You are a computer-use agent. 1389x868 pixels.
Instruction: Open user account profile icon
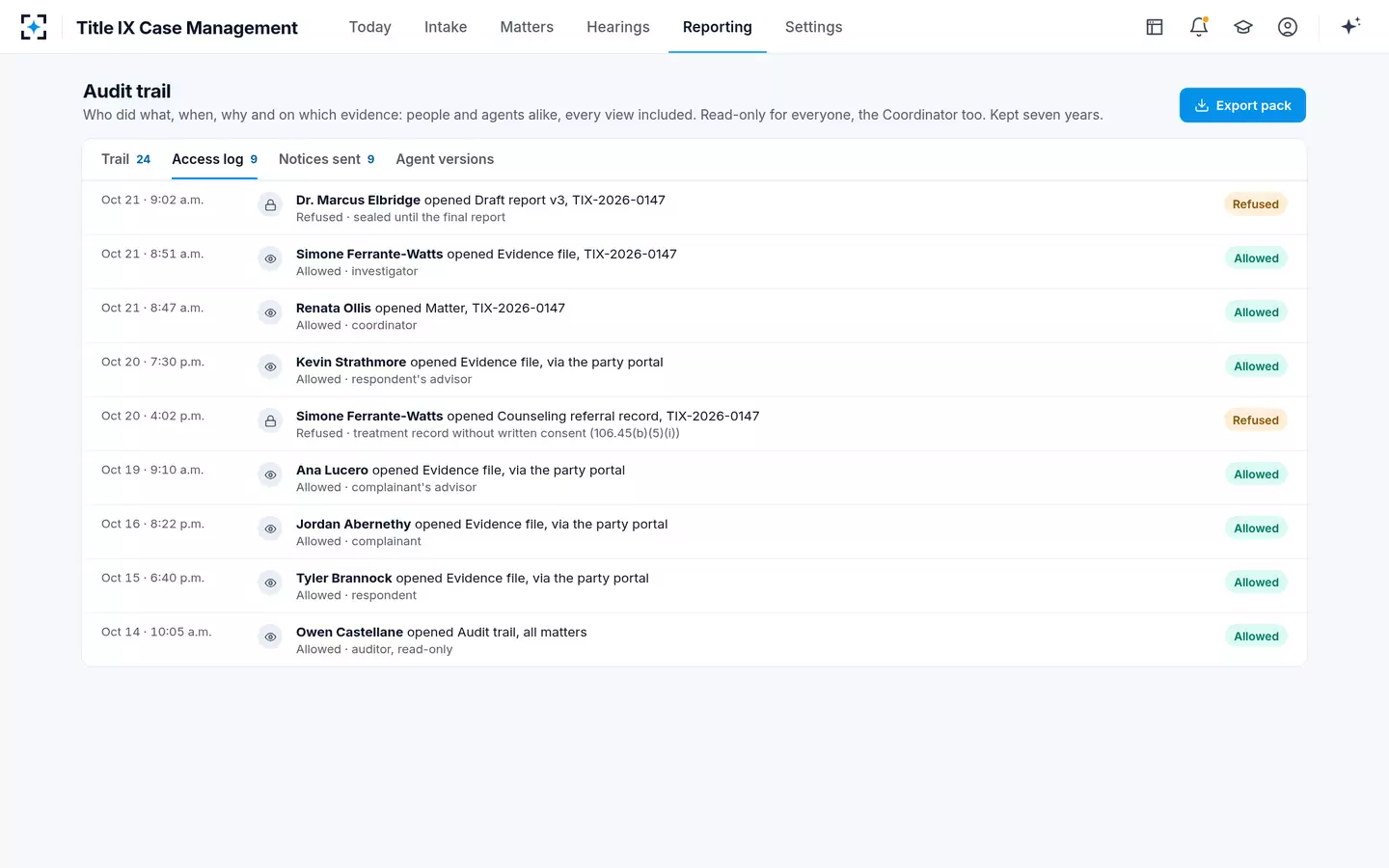point(1288,27)
